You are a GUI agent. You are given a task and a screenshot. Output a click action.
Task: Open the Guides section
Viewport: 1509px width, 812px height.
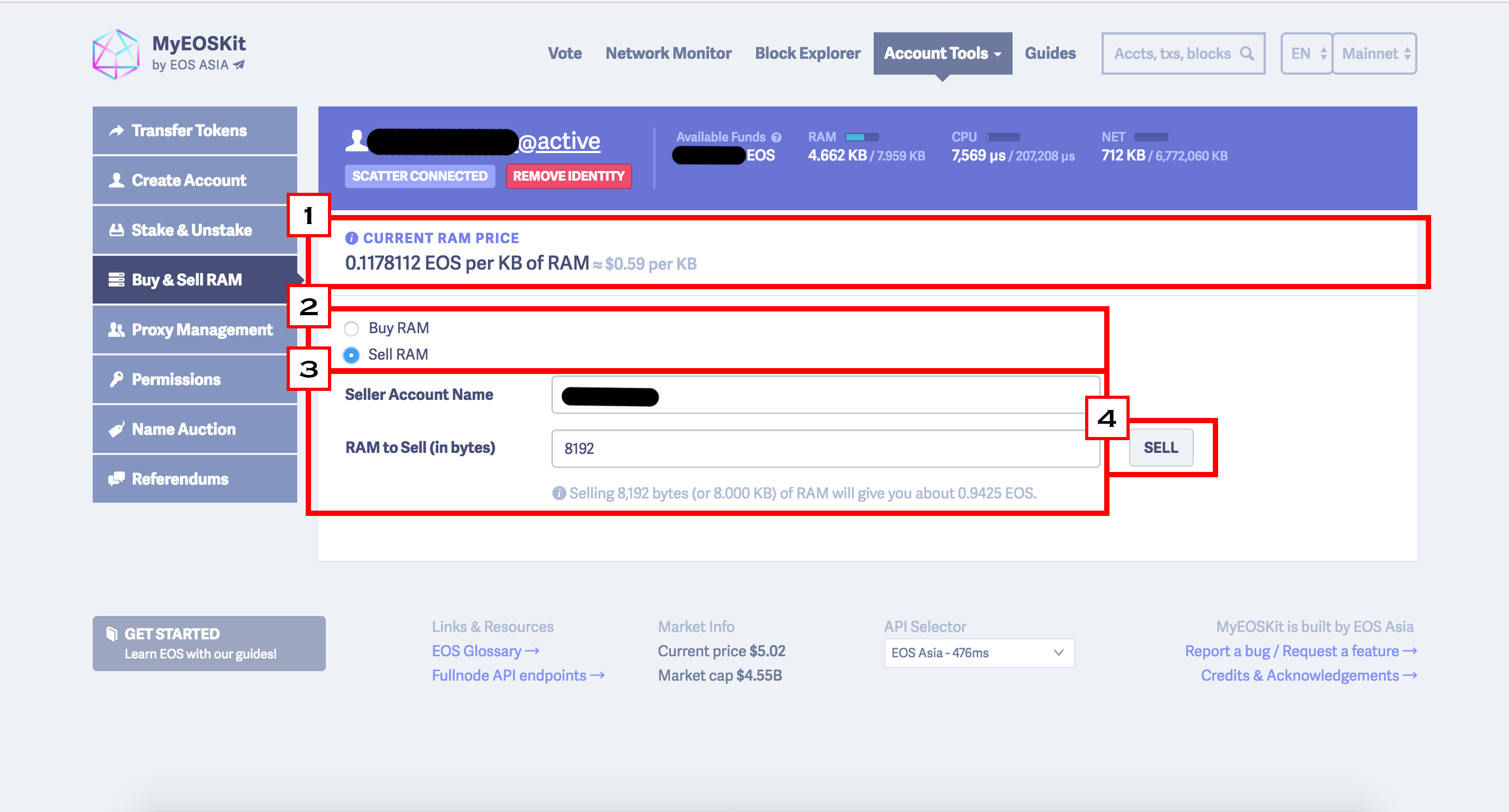tap(1050, 53)
